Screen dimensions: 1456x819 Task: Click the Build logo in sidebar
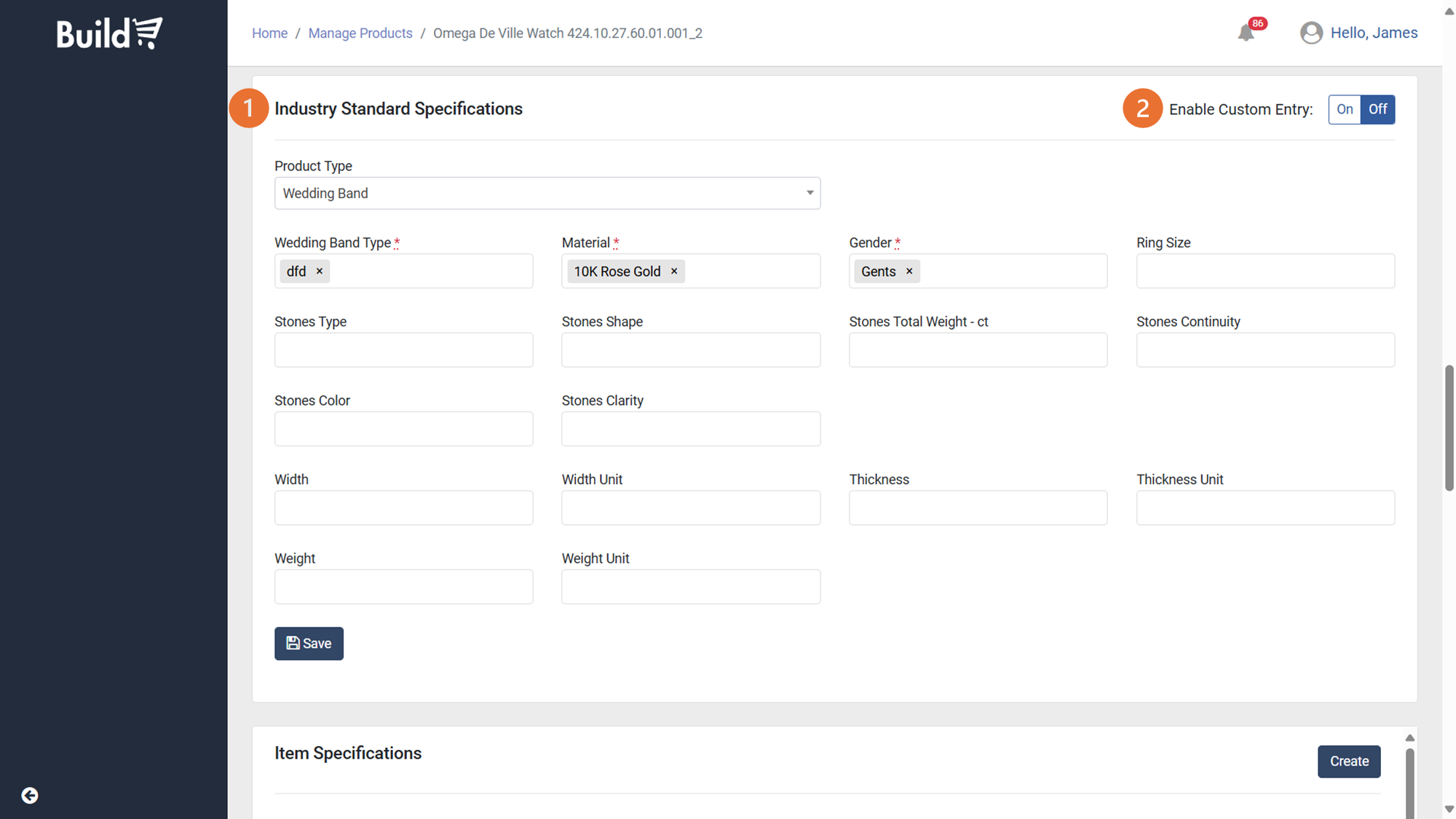[x=110, y=33]
